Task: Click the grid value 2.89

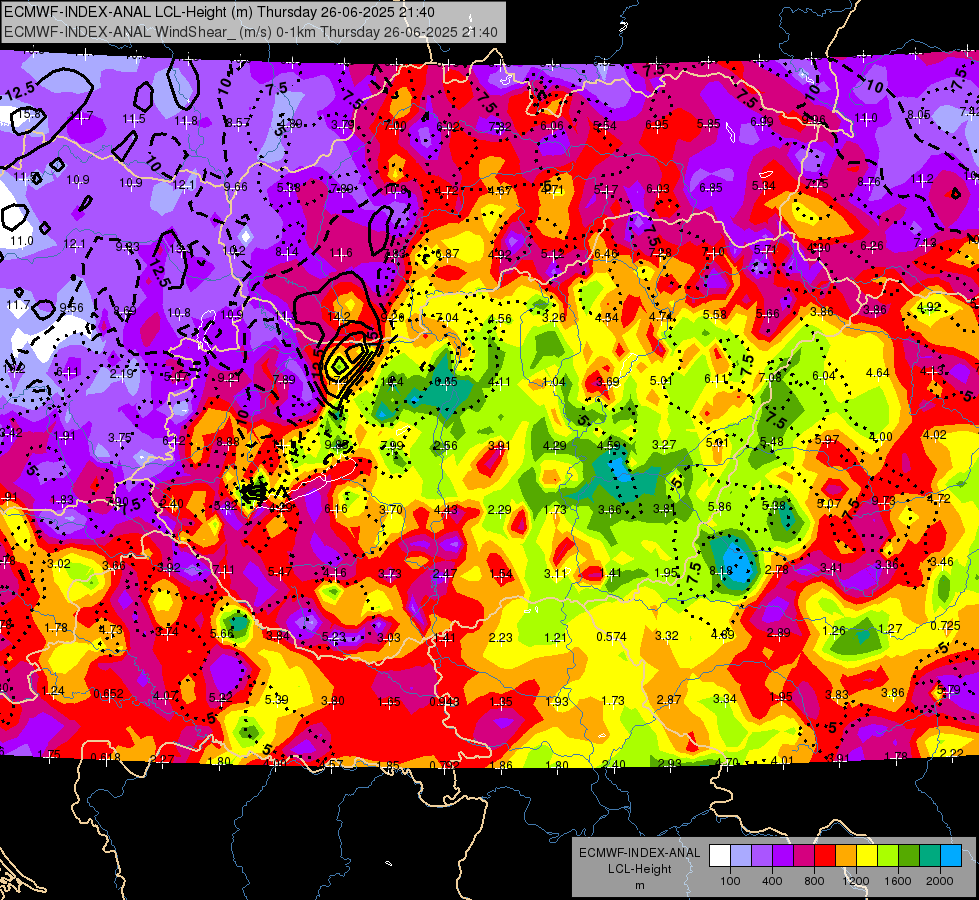Action: tap(779, 633)
